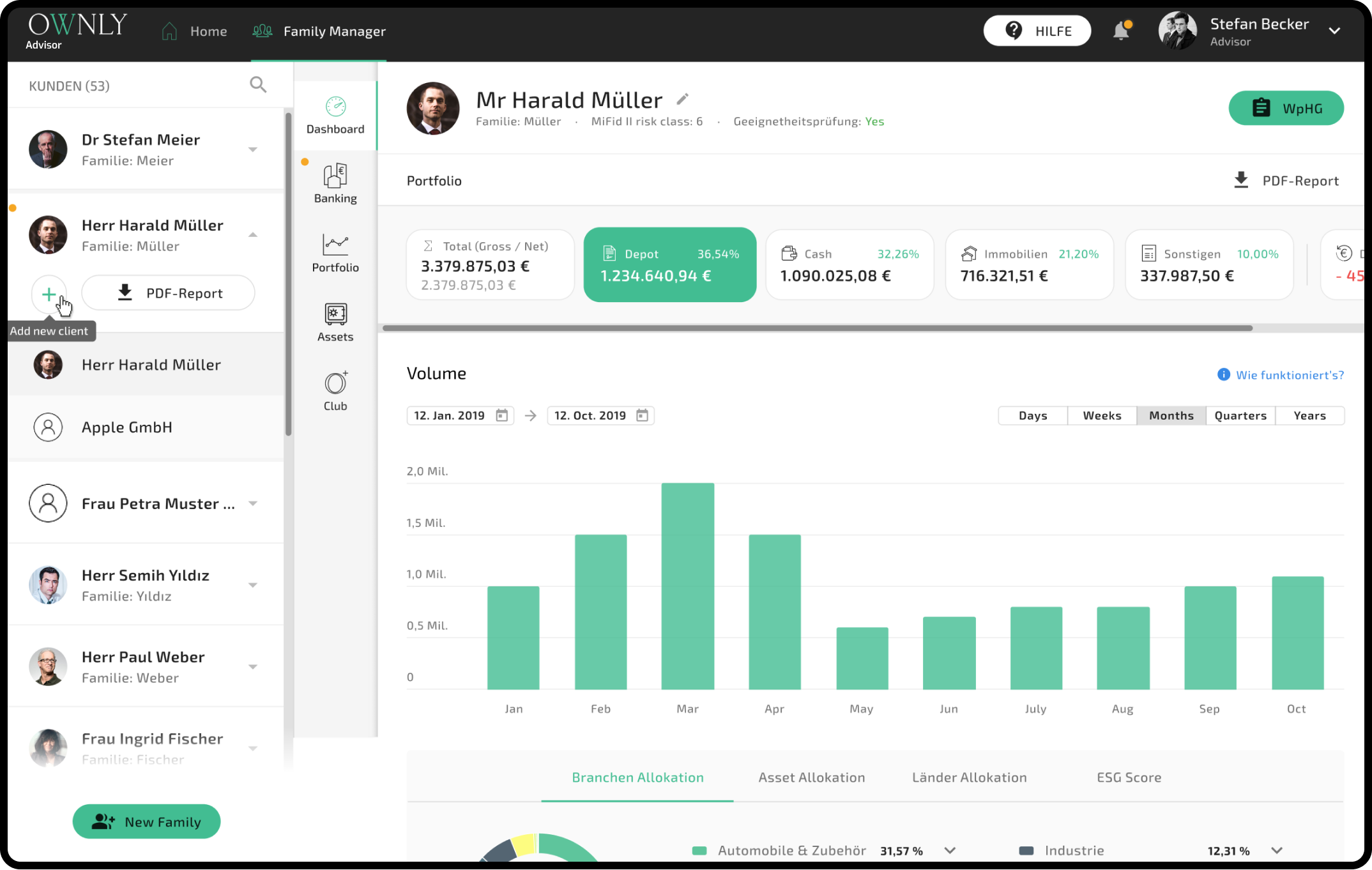Click the Immobilien house icon
Image resolution: width=1372 pixels, height=870 pixels.
969,254
